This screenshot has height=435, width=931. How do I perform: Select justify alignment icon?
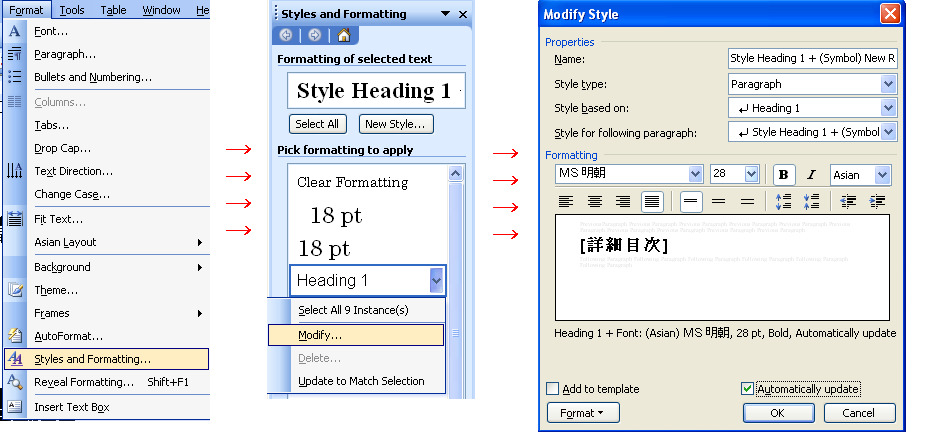click(652, 201)
